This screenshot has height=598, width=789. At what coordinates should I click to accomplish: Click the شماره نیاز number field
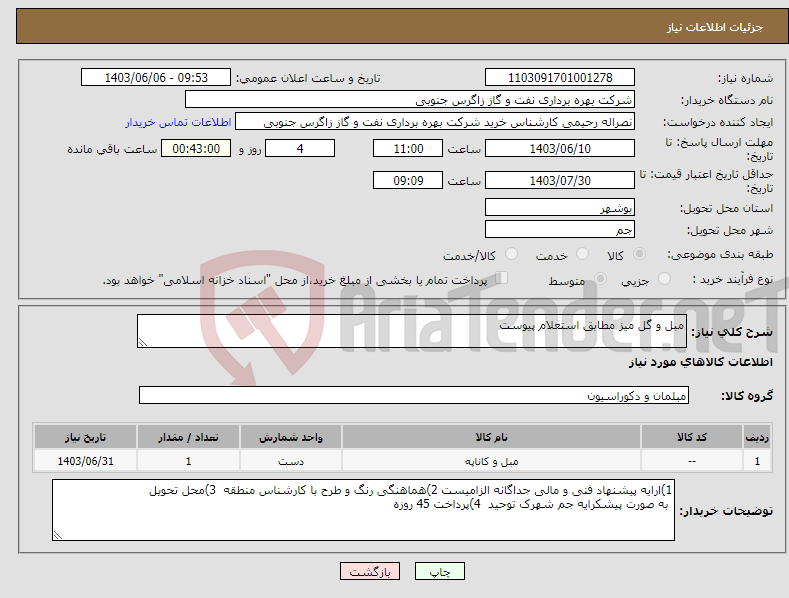coord(560,78)
